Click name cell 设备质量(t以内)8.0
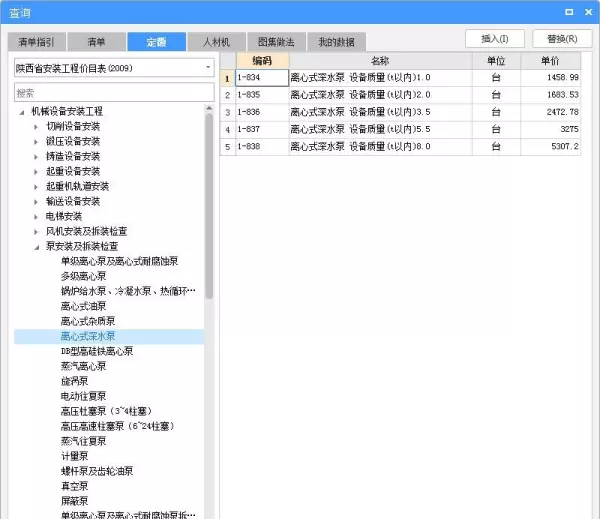Screen dimensions: 600x519 click(380, 147)
